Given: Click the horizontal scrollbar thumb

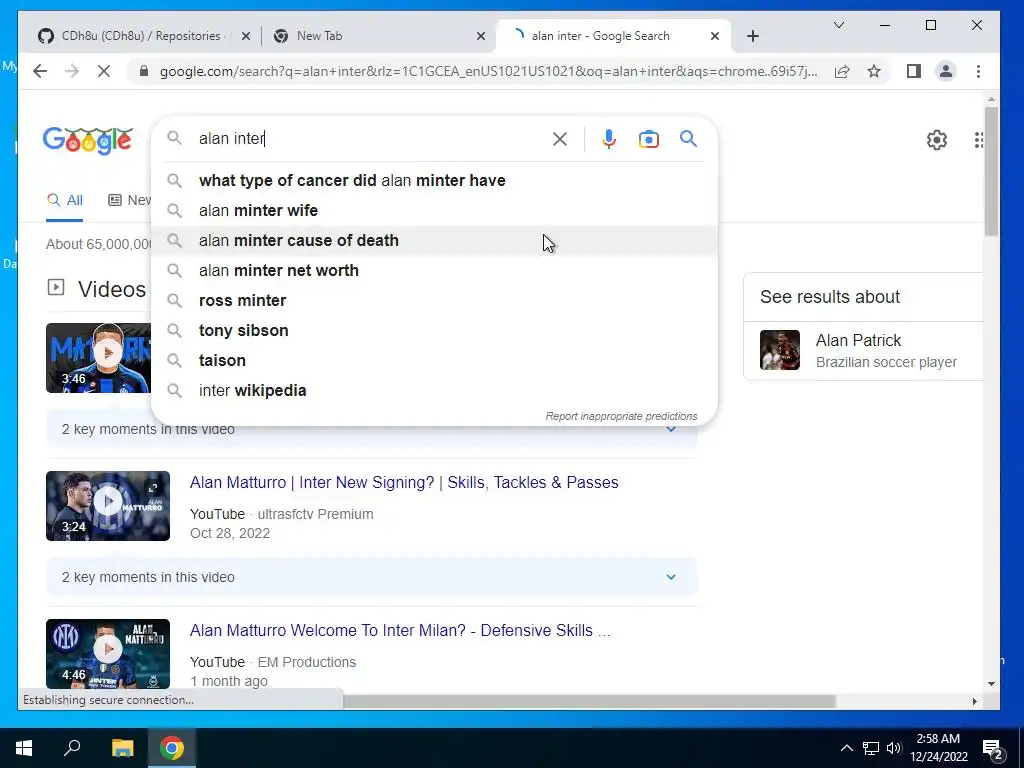Looking at the screenshot, I should pyautogui.click(x=590, y=701).
